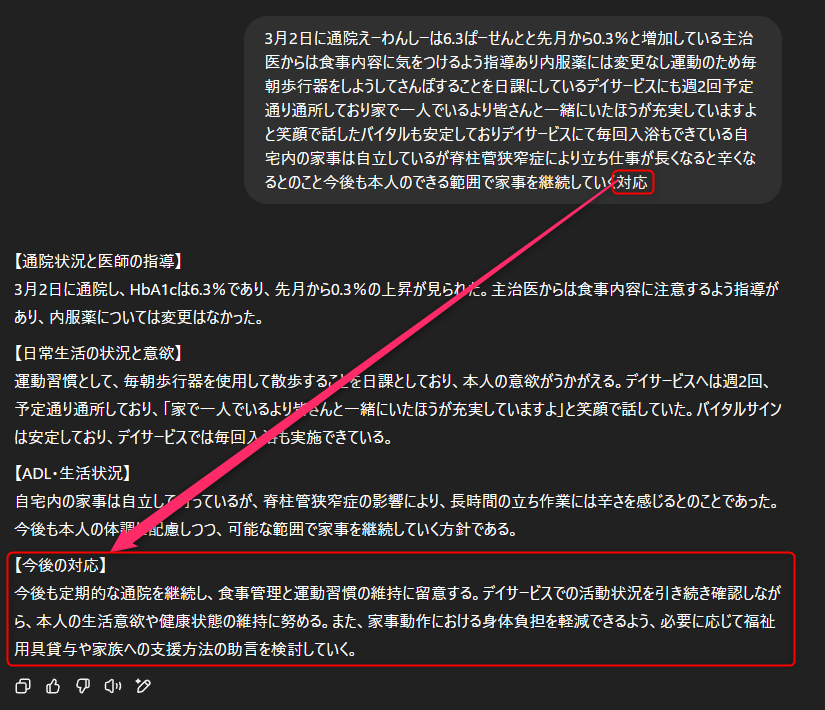Select the 【今後の対応】 heading

[x=61, y=565]
